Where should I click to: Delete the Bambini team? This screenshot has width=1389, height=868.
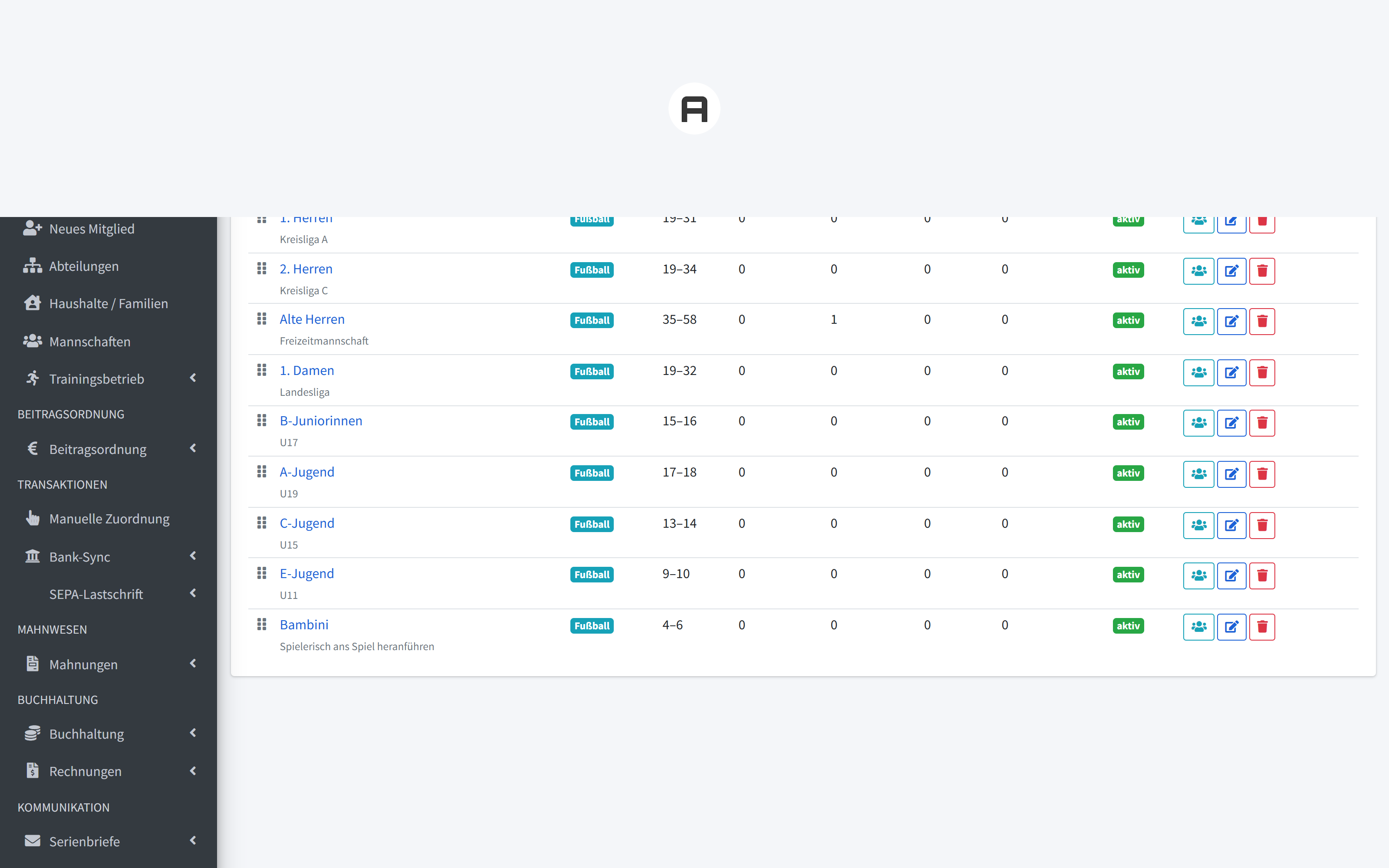[1261, 626]
